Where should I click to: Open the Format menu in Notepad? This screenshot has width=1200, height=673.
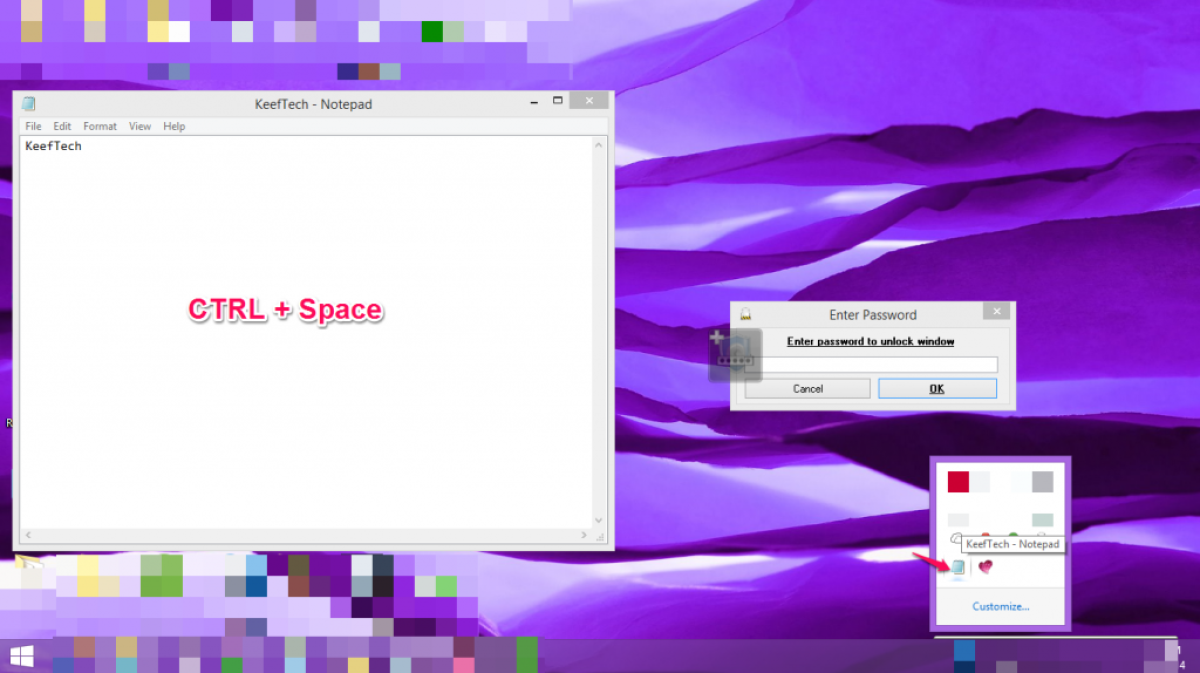click(x=100, y=126)
